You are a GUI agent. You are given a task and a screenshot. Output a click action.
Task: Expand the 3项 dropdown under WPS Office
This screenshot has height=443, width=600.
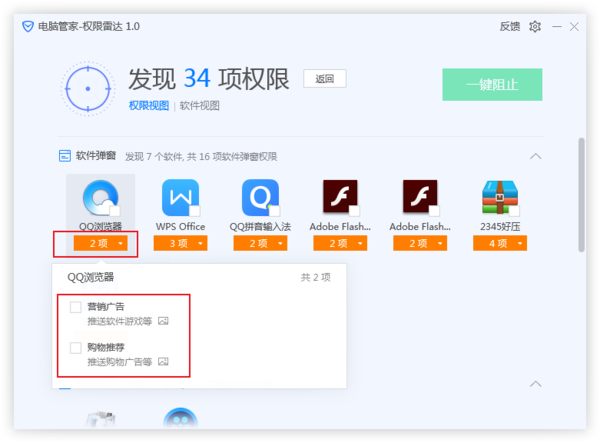point(180,243)
